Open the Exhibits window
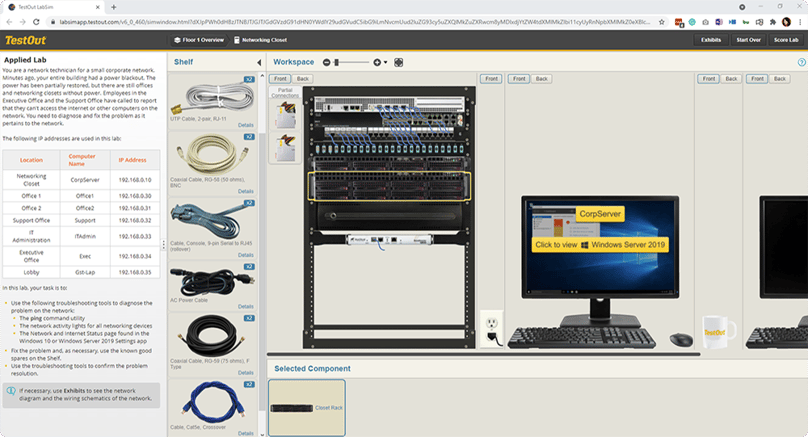Screen dimensions: 808x437 point(711,40)
